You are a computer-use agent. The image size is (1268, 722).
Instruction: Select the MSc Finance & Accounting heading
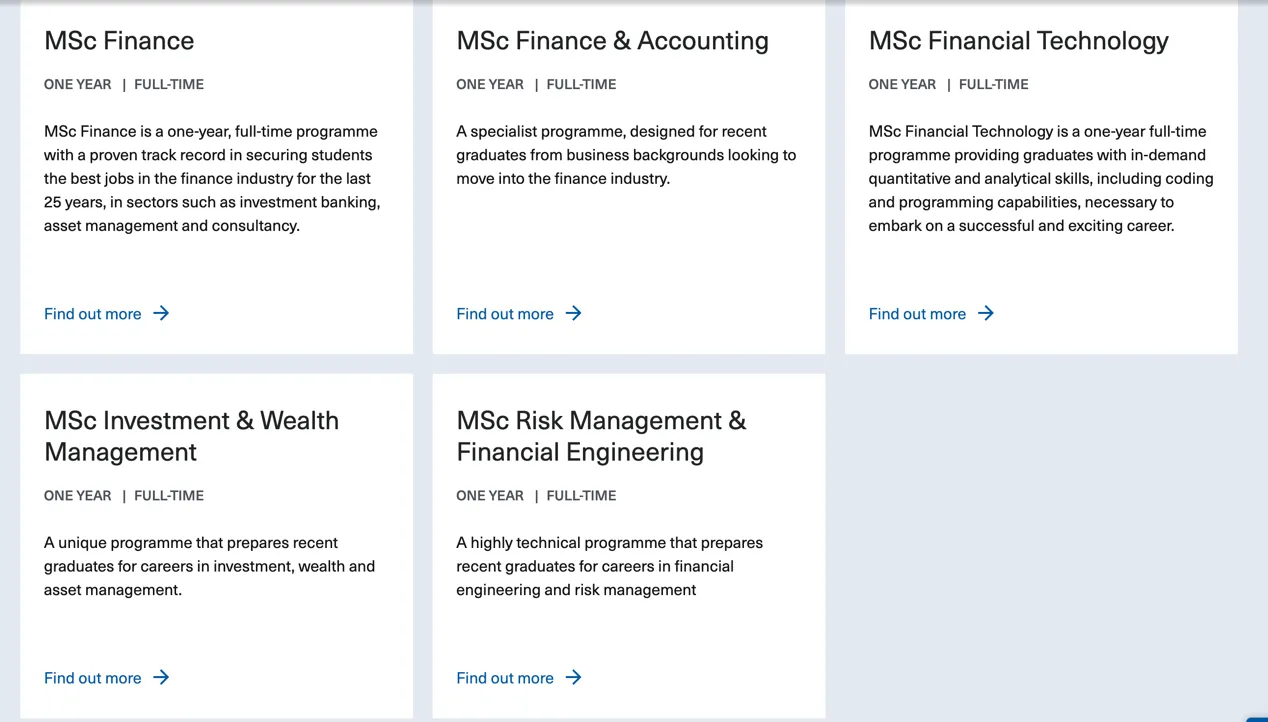click(x=612, y=41)
